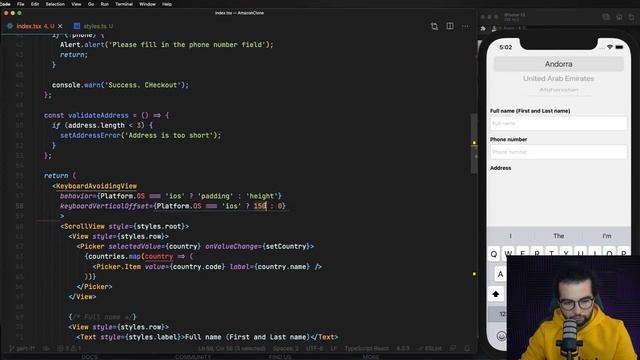This screenshot has height=360, width=640.
Task: Click the Address label in the Simulator
Action: pos(500,168)
